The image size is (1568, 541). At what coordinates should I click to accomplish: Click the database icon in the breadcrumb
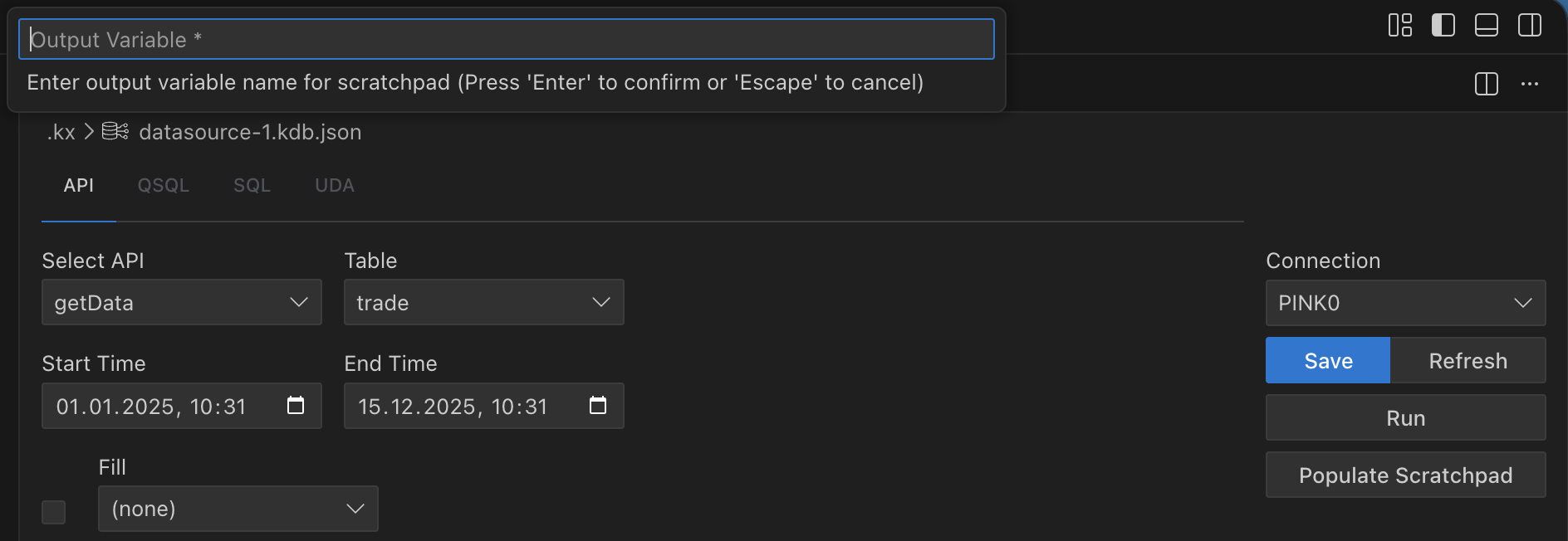coord(115,131)
